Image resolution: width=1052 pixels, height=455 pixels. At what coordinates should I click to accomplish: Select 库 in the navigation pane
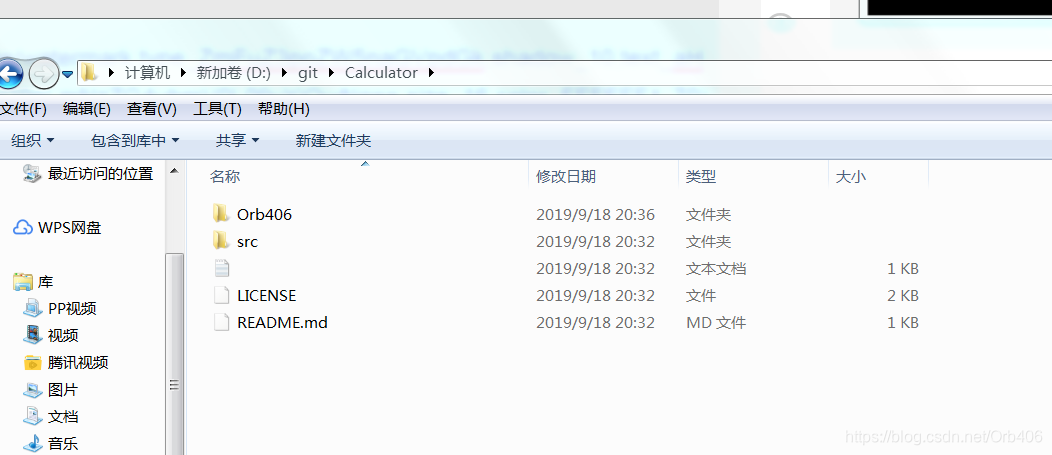(45, 282)
